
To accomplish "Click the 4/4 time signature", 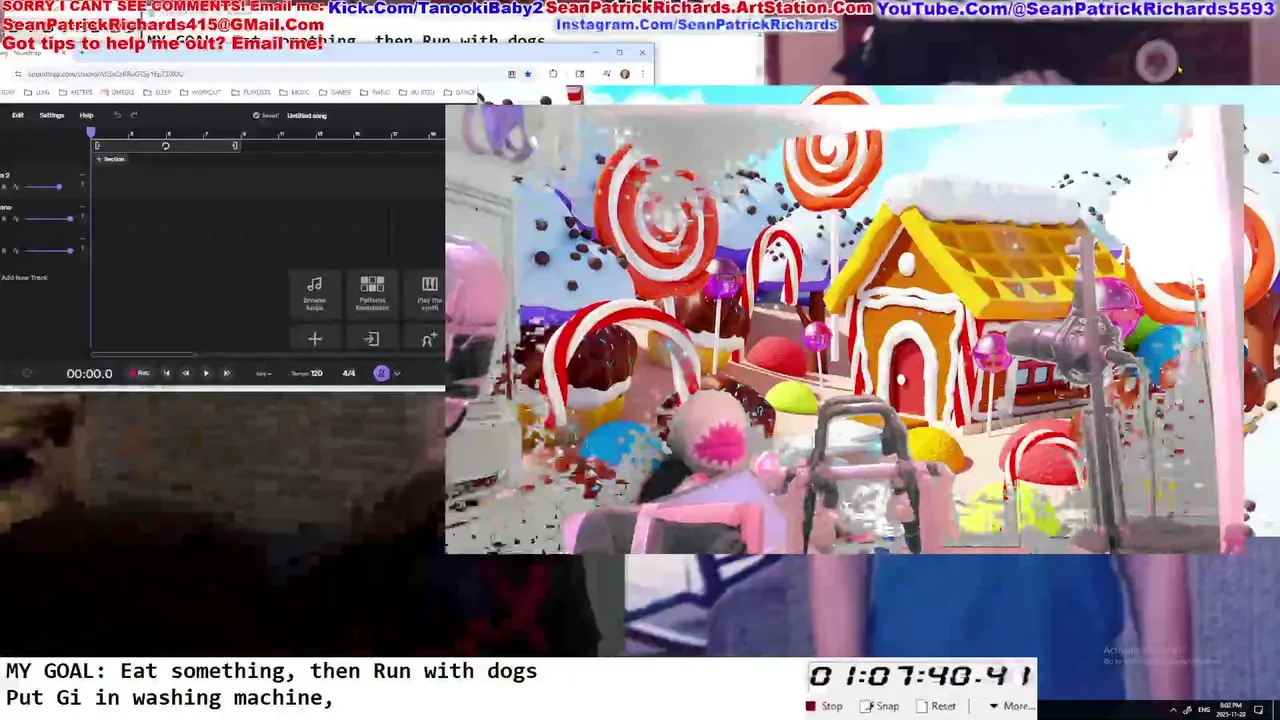I will point(349,374).
